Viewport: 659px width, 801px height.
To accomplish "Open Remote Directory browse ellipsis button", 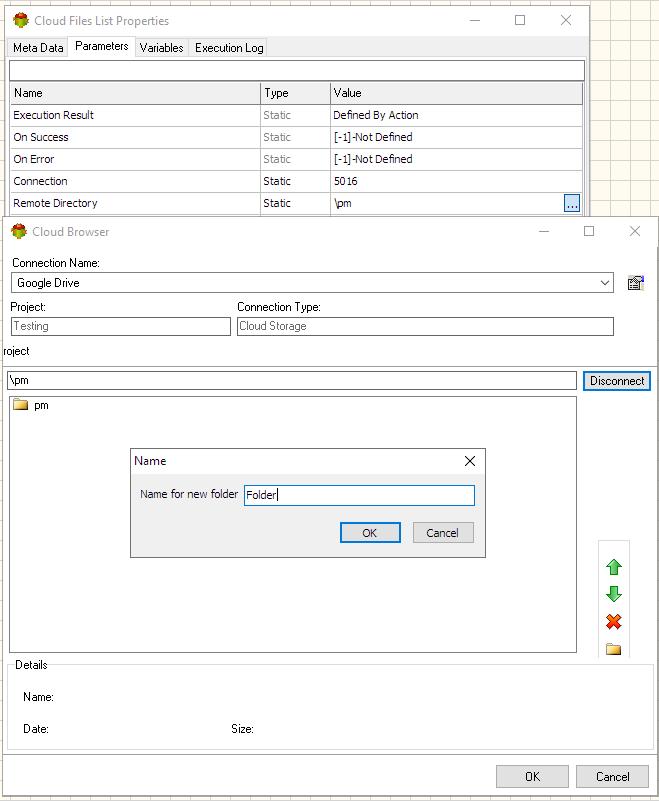I will 572,203.
